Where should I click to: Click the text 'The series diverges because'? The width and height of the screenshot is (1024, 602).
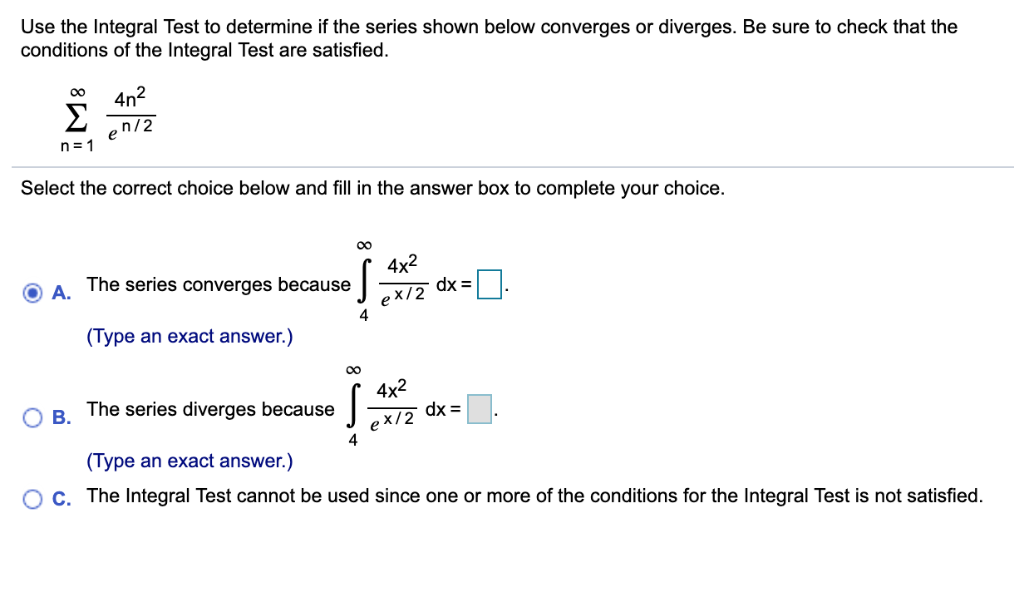pyautogui.click(x=209, y=409)
